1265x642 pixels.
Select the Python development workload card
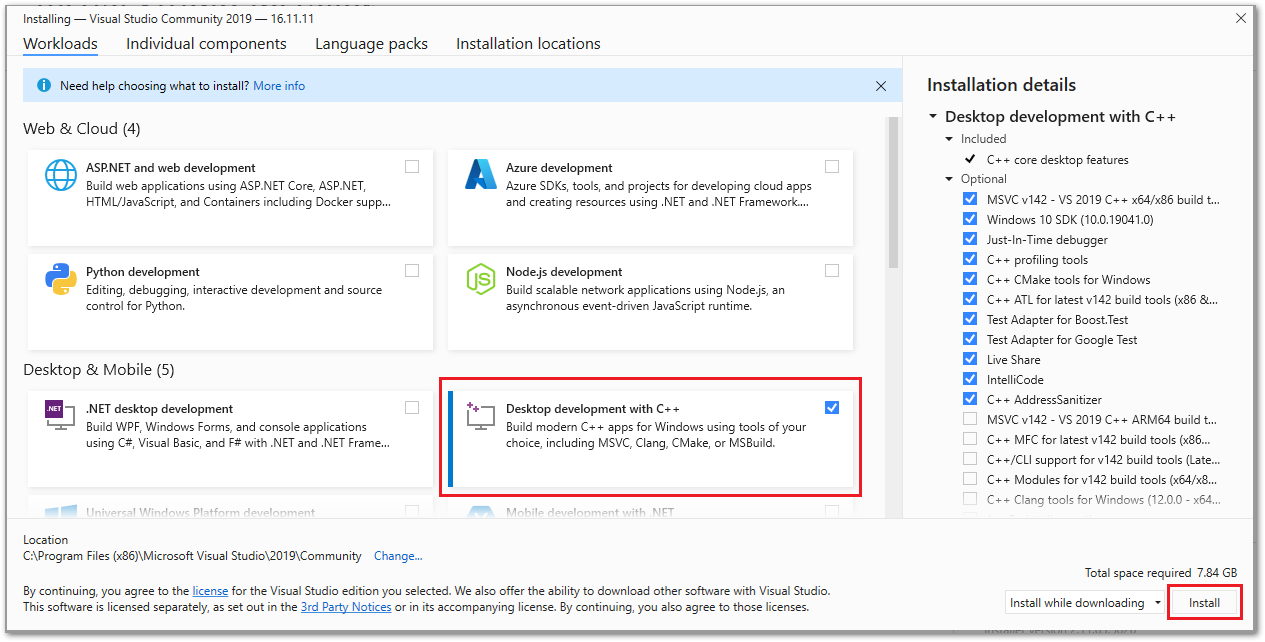pos(230,302)
